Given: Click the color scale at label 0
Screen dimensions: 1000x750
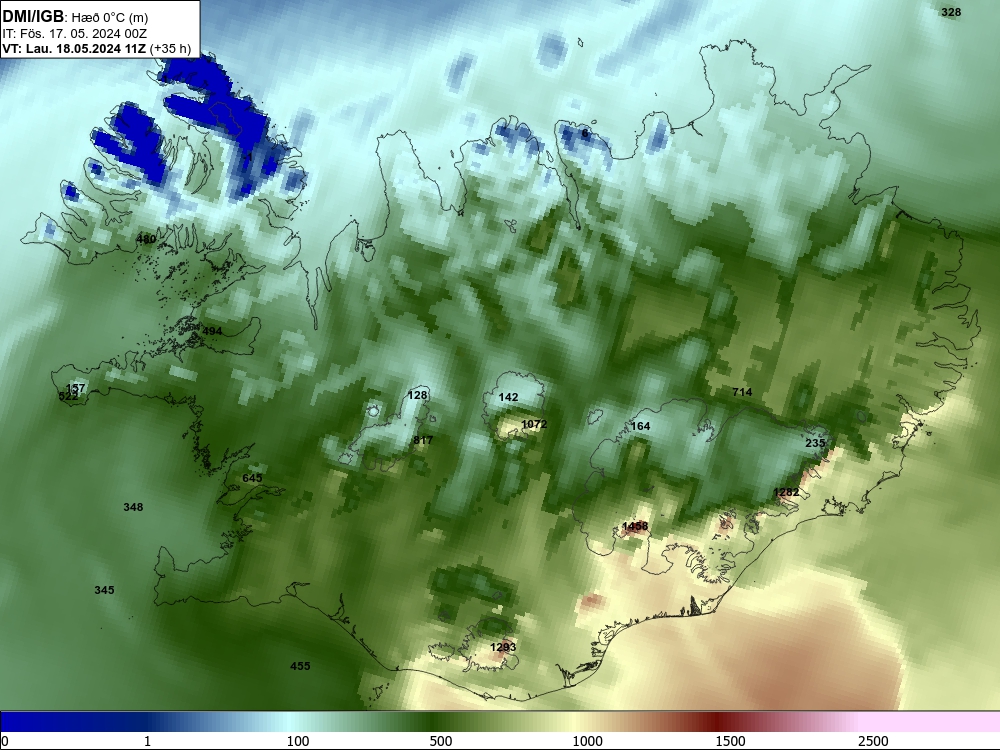Looking at the screenshot, I should pos(4,741).
